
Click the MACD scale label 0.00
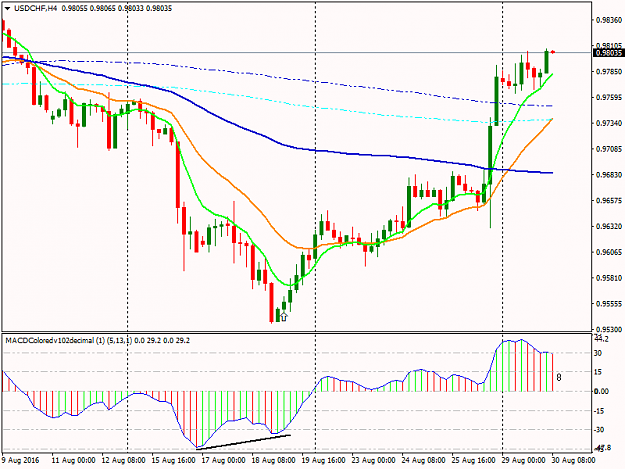point(601,391)
